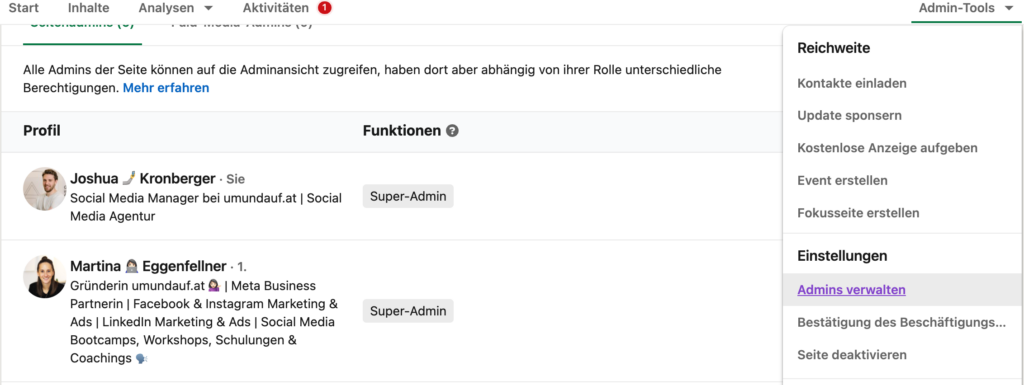Choose Seite deaktivieren menu option
The width and height of the screenshot is (1024, 385).
click(852, 355)
